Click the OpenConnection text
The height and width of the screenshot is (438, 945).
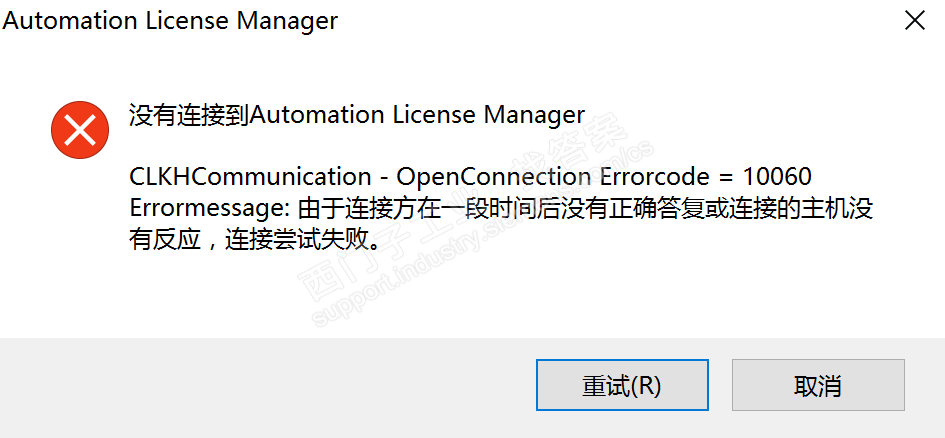pos(494,177)
